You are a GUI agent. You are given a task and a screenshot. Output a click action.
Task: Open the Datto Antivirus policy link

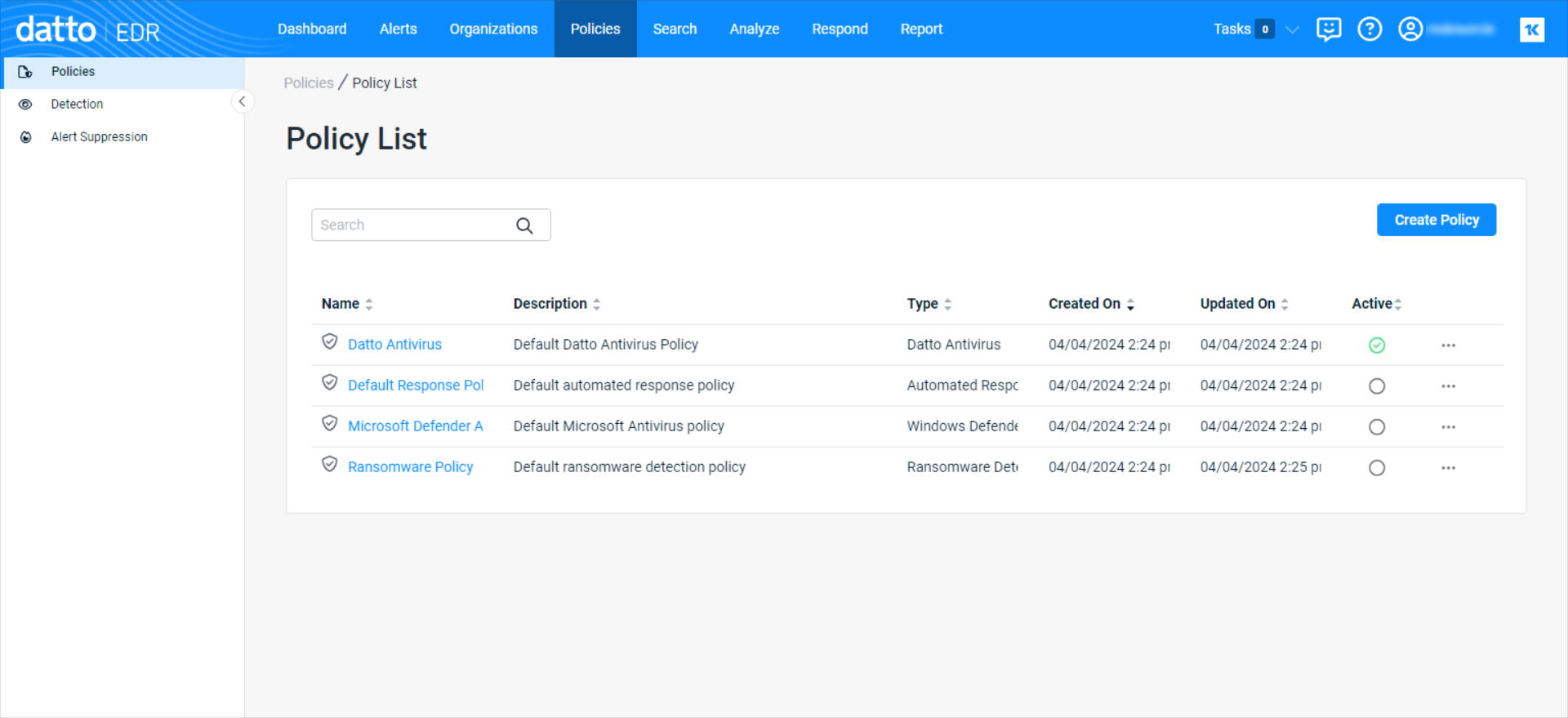394,345
